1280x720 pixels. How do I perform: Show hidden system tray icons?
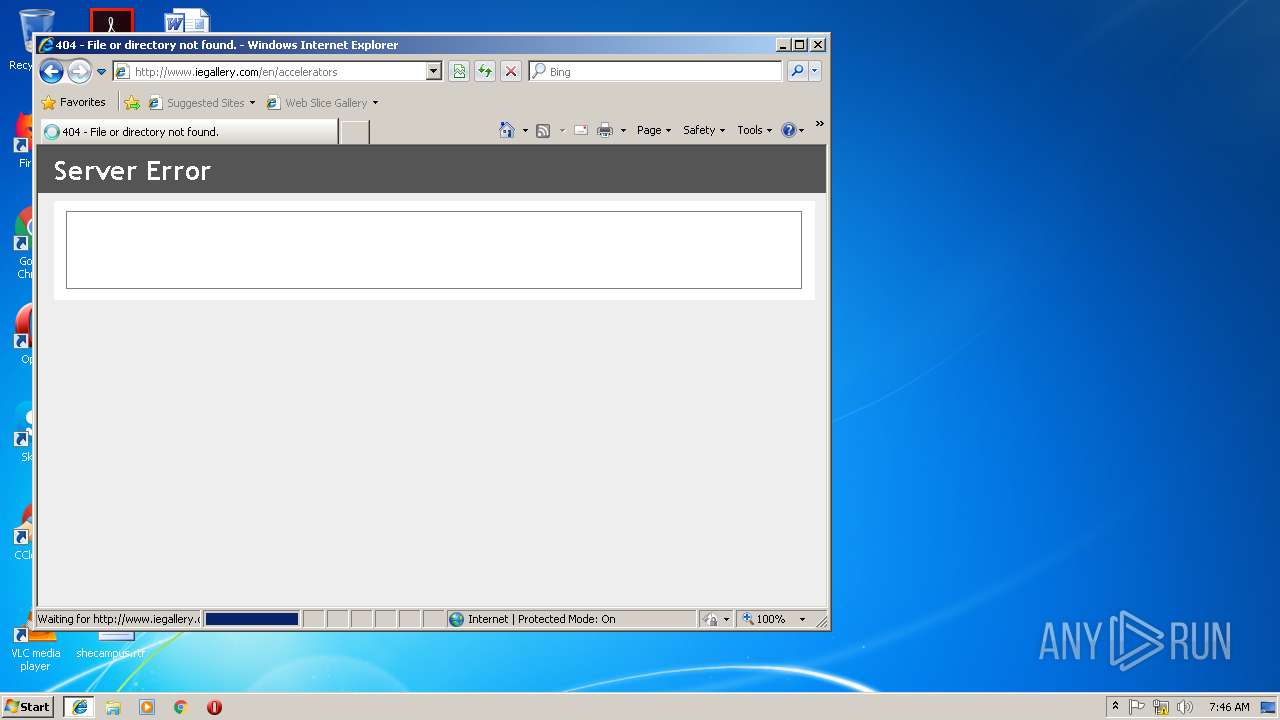[x=1115, y=706]
